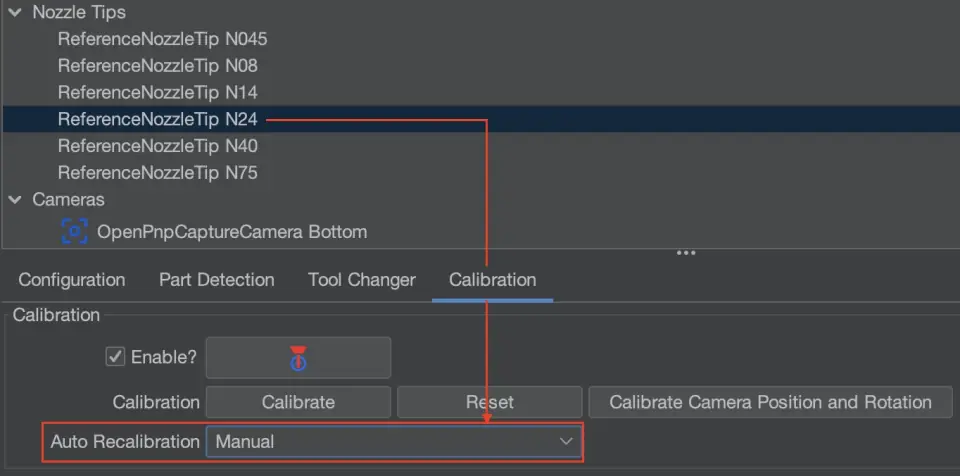The height and width of the screenshot is (476, 960).
Task: Click the Reset calibration button
Action: pos(489,402)
